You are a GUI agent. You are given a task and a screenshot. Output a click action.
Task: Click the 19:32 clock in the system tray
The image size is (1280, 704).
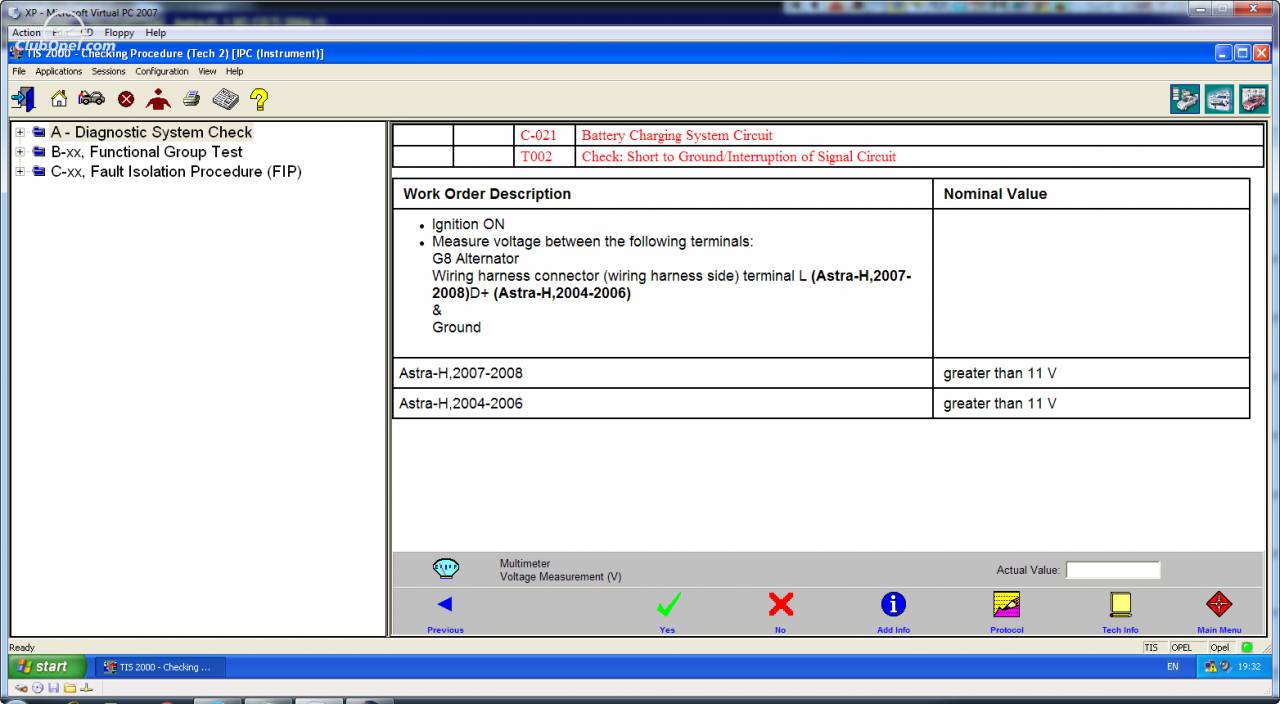coord(1249,667)
